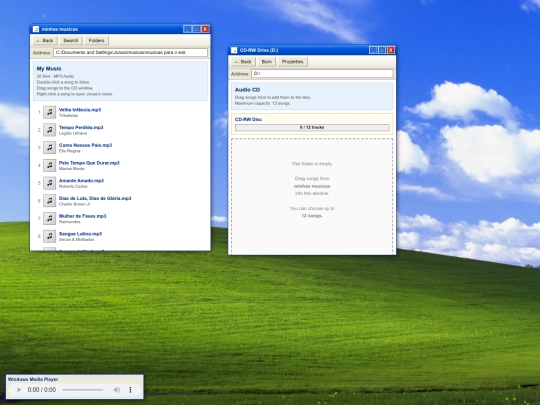Click the minhas musicas address field
This screenshot has height=405, width=540.
[x=131, y=52]
